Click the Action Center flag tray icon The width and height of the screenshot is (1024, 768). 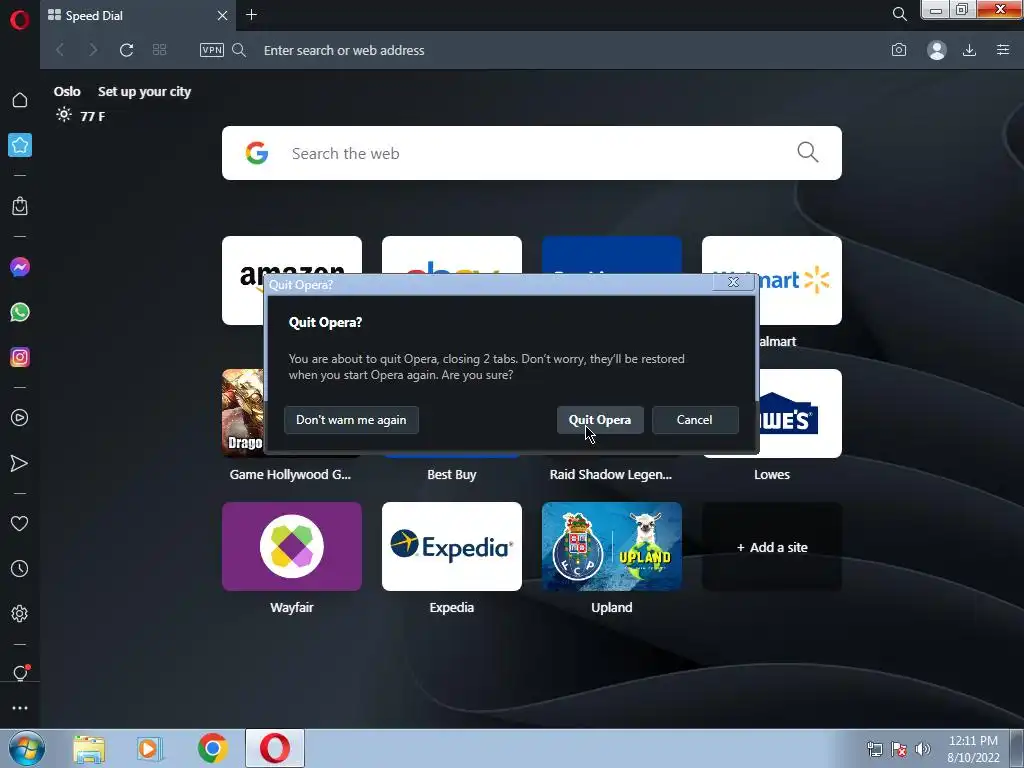[x=899, y=749]
